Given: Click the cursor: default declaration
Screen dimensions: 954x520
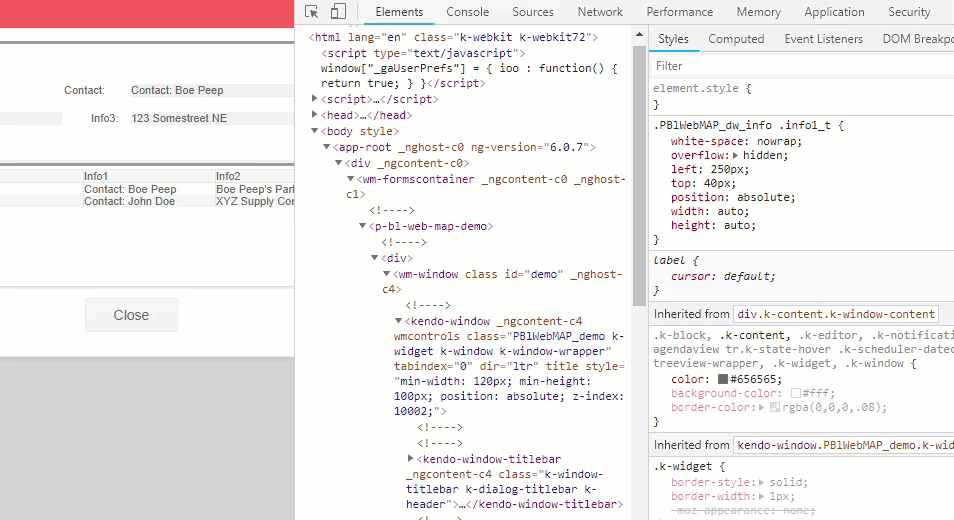Looking at the screenshot, I should pyautogui.click(x=723, y=276).
